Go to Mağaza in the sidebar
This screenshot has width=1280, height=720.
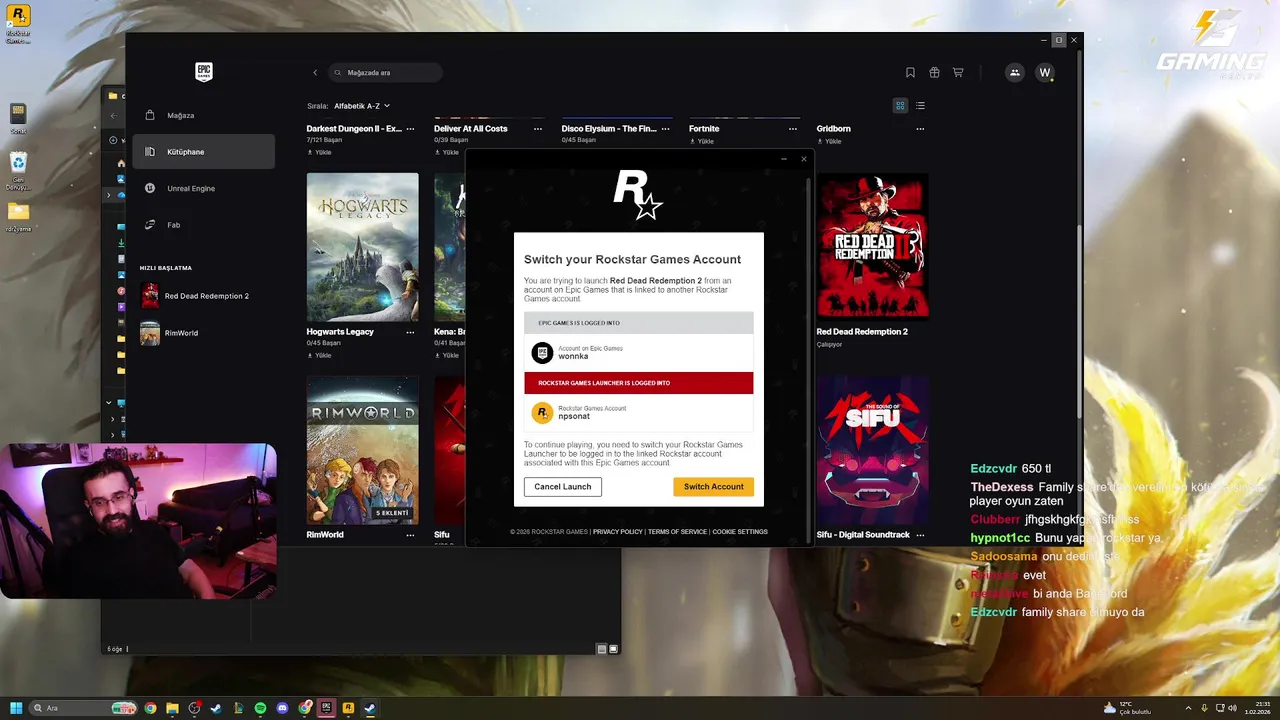click(x=204, y=115)
